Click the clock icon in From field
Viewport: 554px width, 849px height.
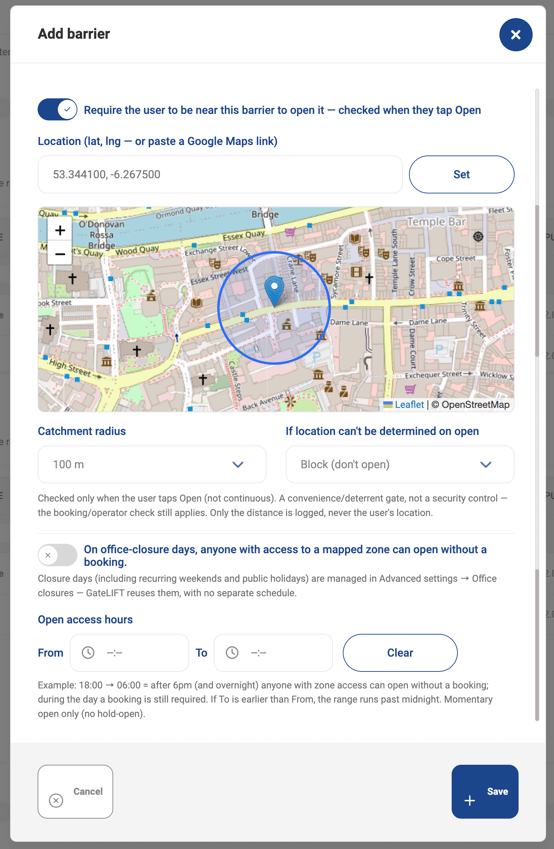click(x=88, y=652)
